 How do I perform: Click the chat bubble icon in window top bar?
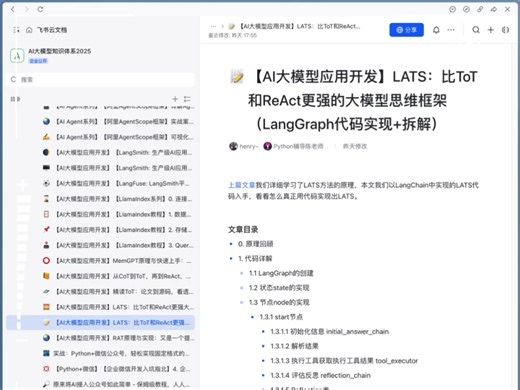coord(452,9)
